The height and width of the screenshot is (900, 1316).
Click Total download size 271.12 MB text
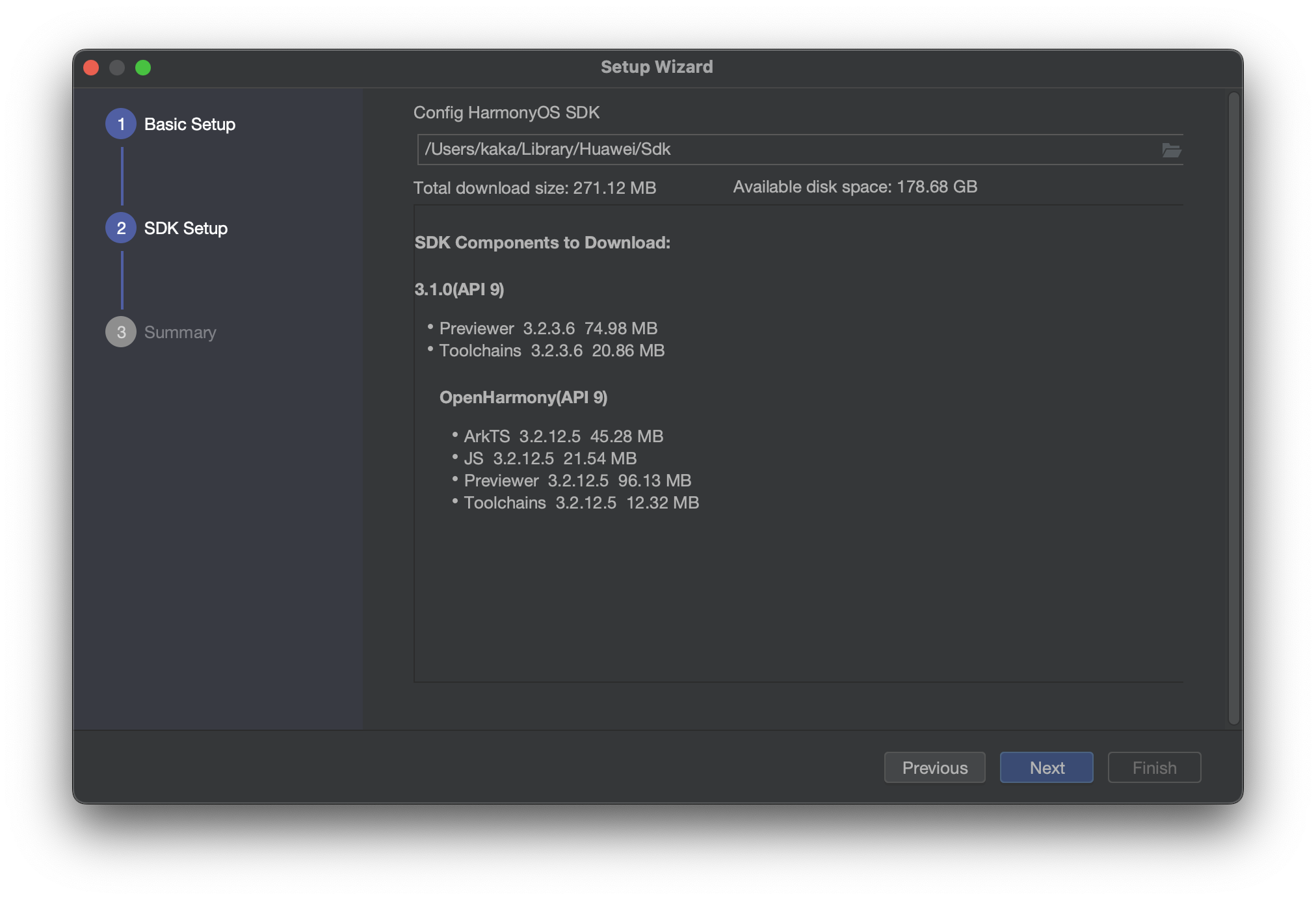tap(534, 188)
